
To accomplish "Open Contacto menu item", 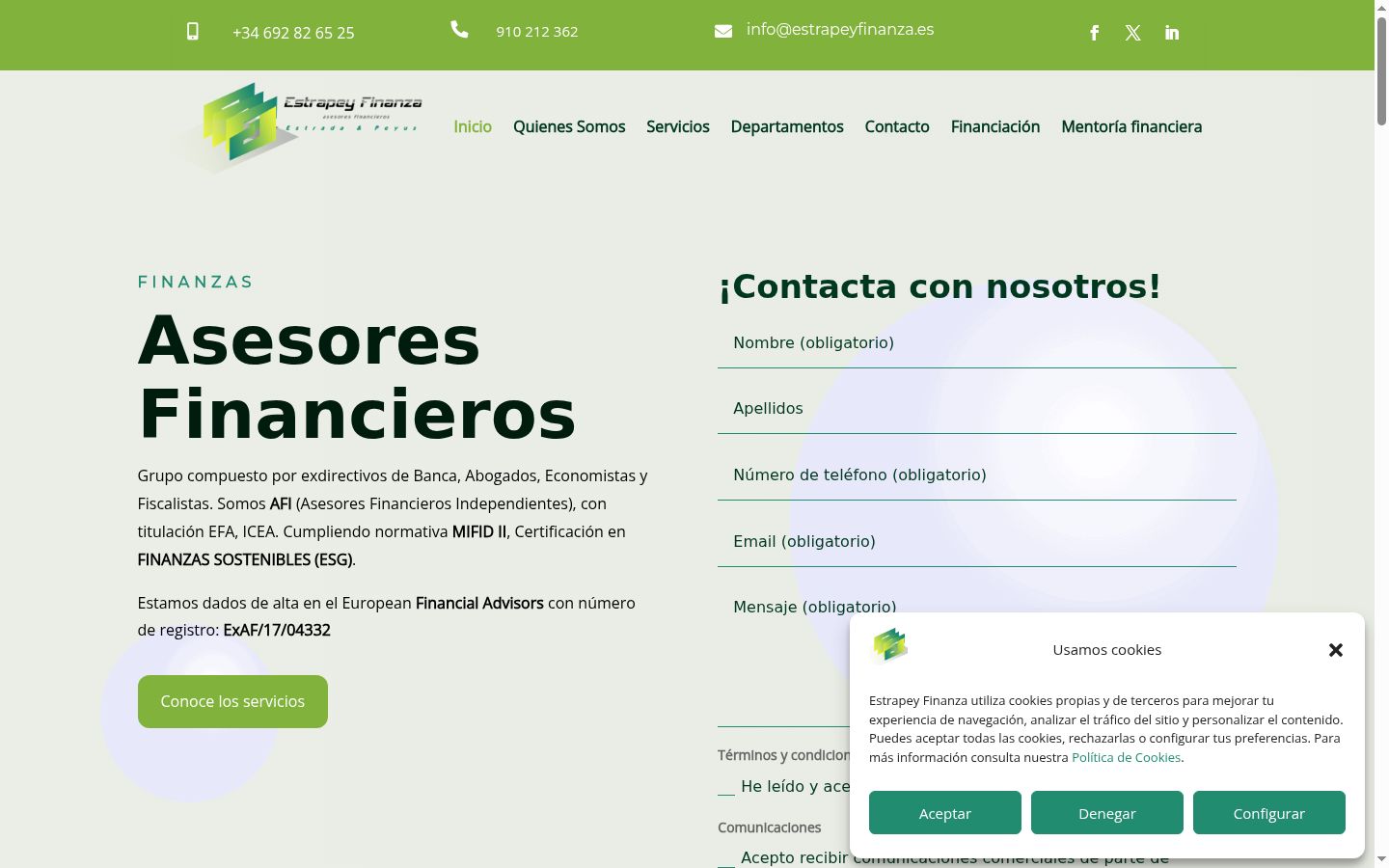I will click(897, 126).
